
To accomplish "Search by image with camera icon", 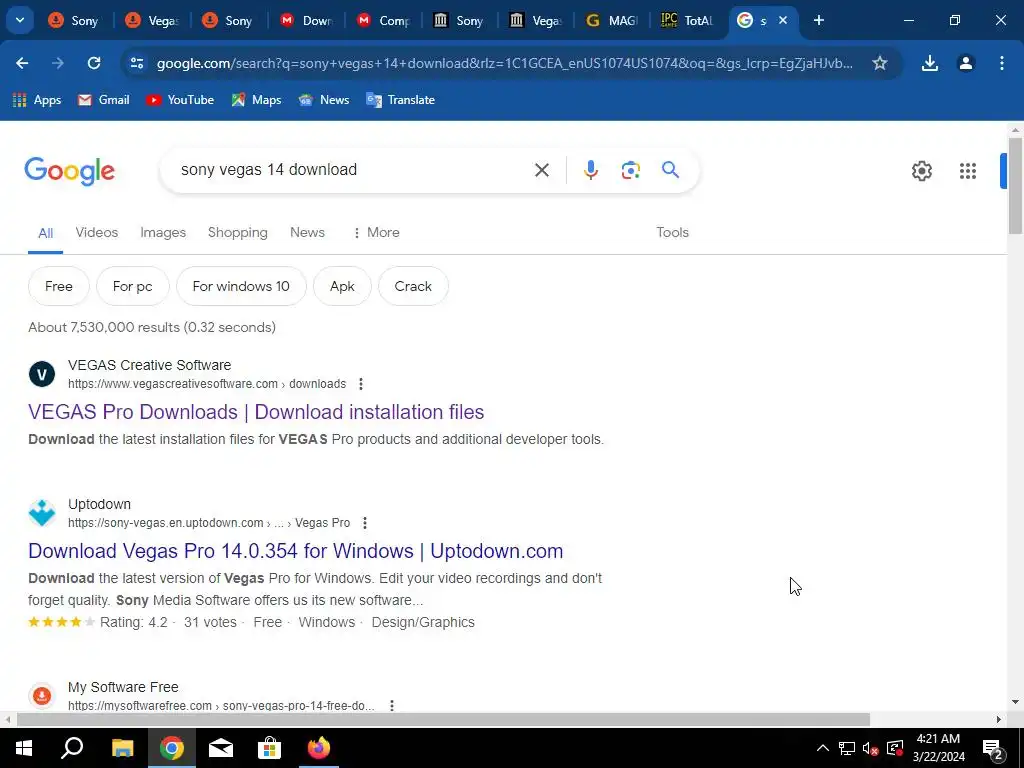I will pos(630,170).
